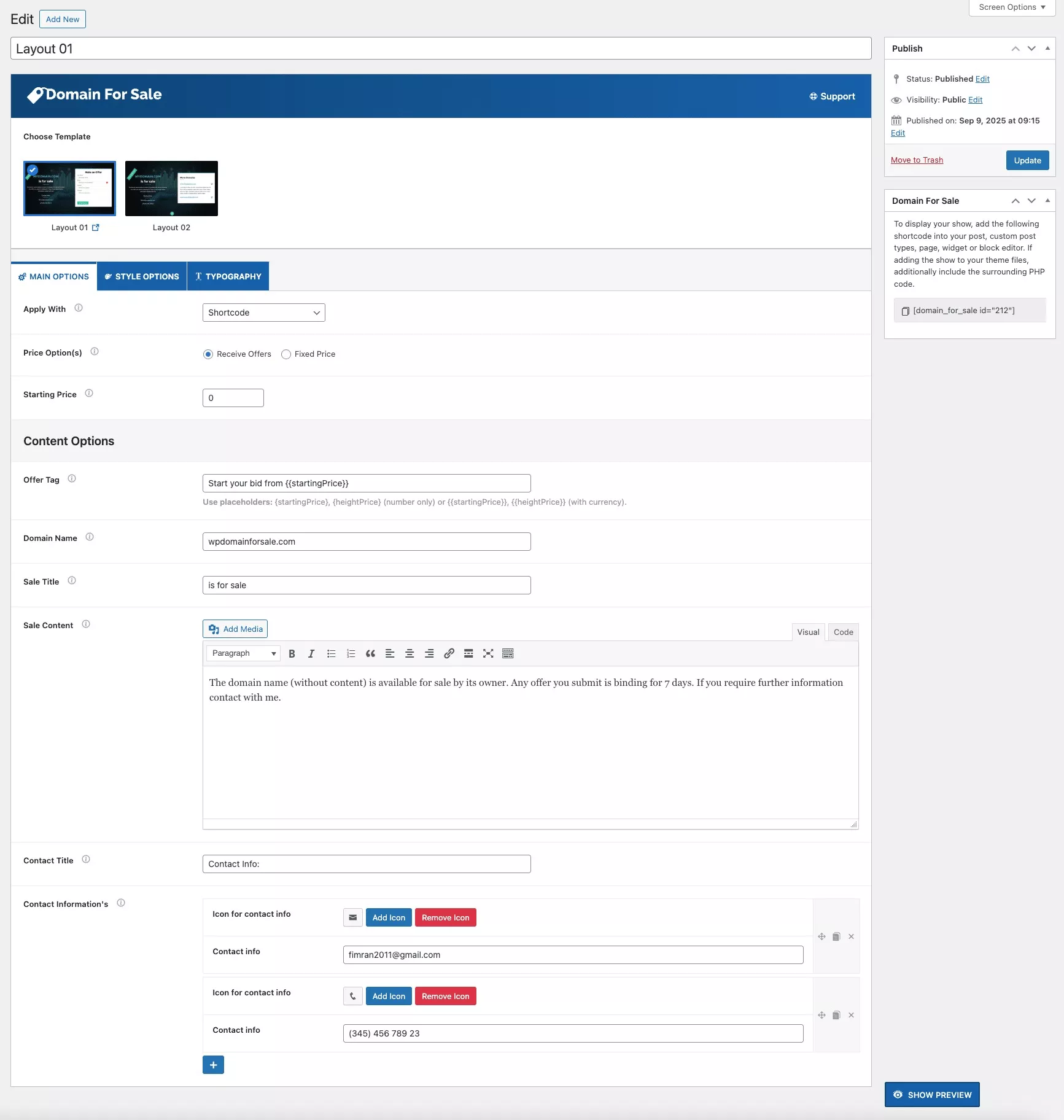Open the Typography tab
The image size is (1064, 1120).
(228, 276)
